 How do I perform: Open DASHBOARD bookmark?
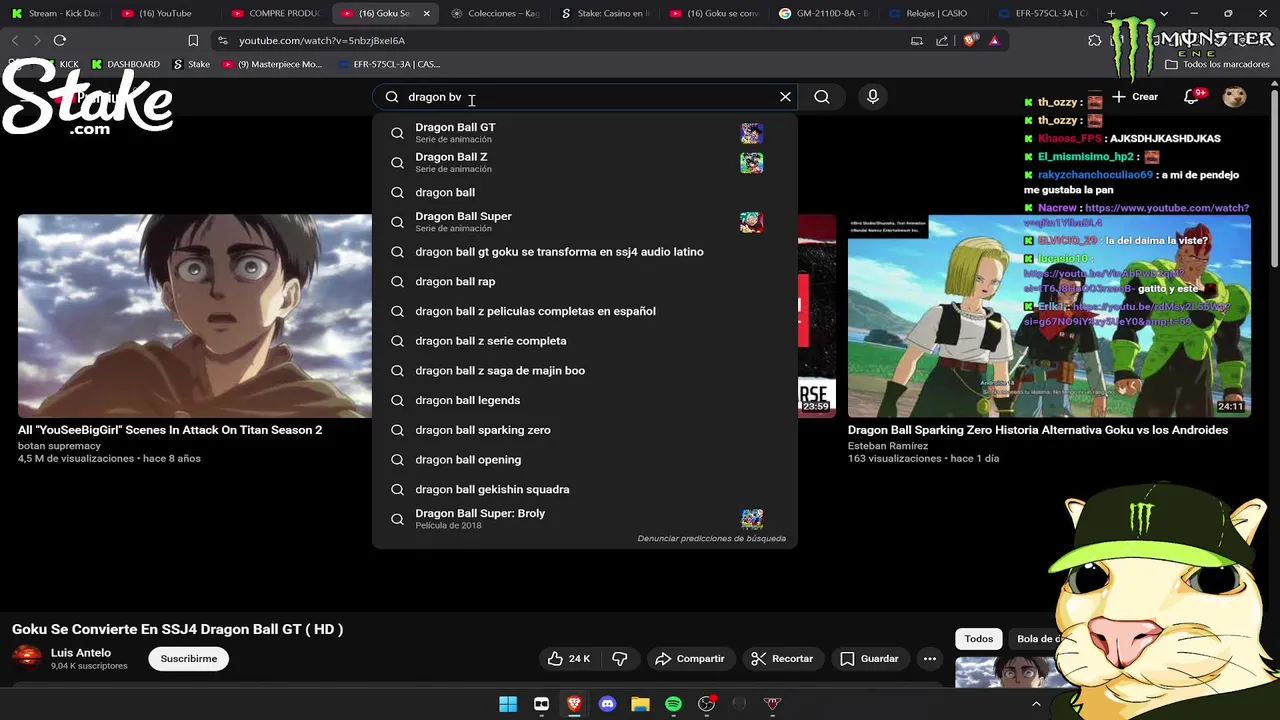click(126, 64)
